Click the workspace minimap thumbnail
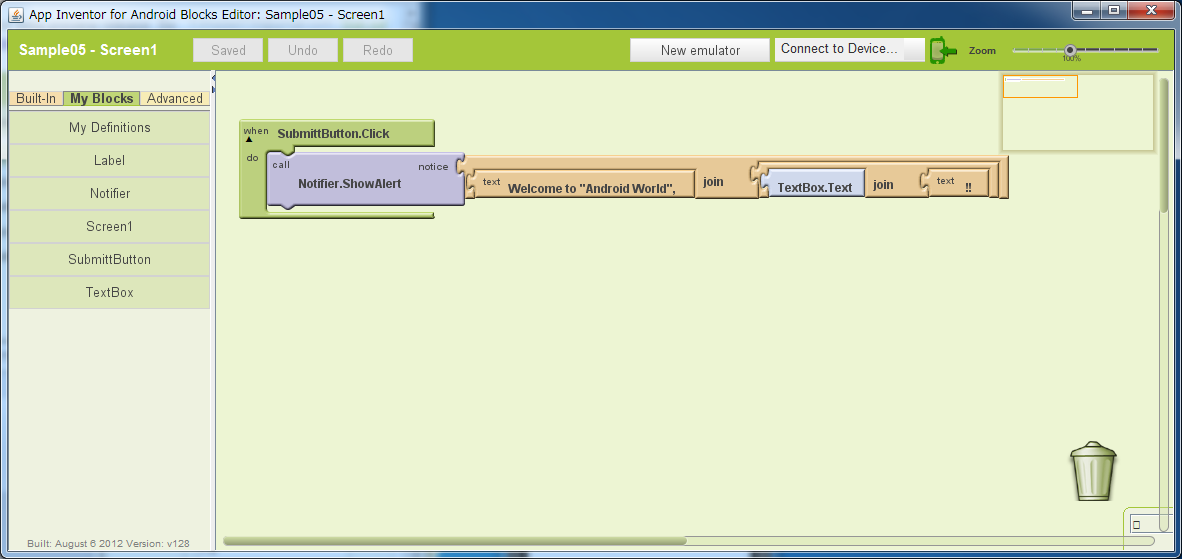This screenshot has height=559, width=1182. [1078, 112]
